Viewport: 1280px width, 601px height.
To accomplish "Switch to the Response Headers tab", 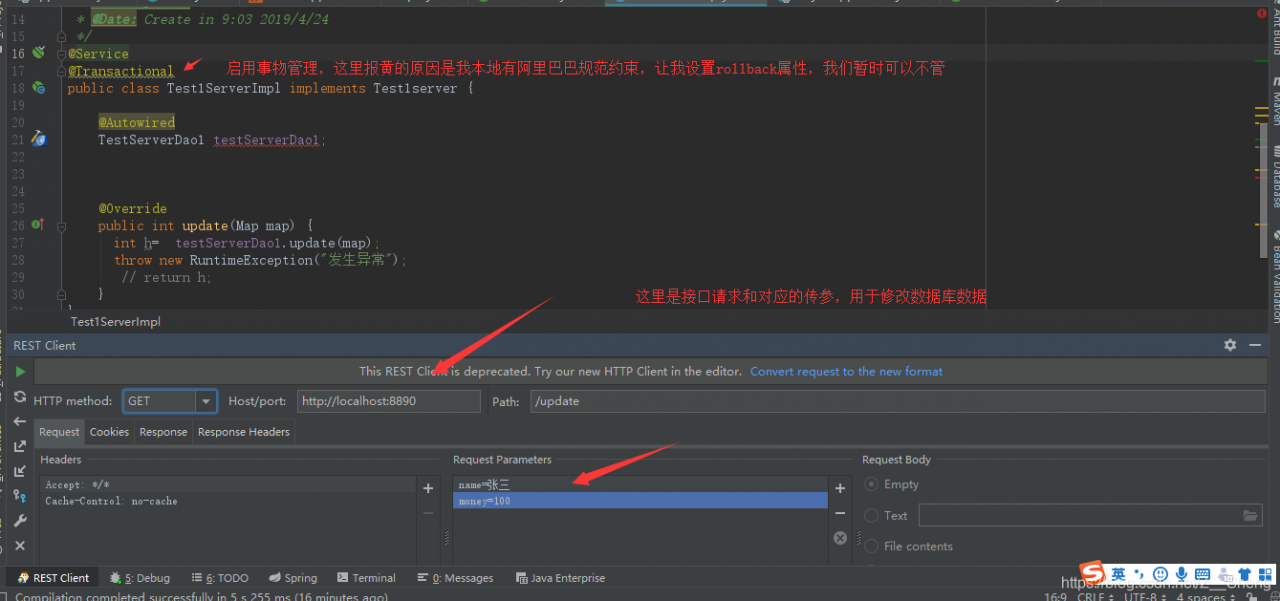I will 244,432.
